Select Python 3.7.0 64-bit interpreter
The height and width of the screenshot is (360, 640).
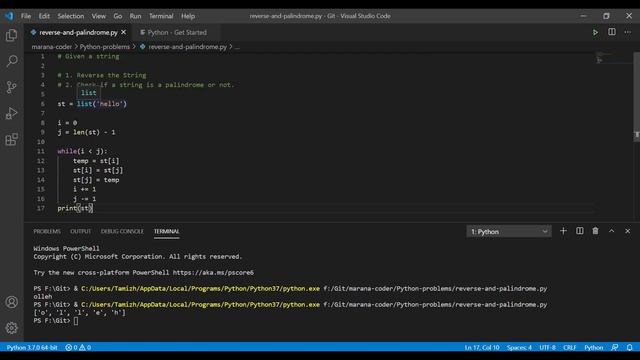click(32, 347)
